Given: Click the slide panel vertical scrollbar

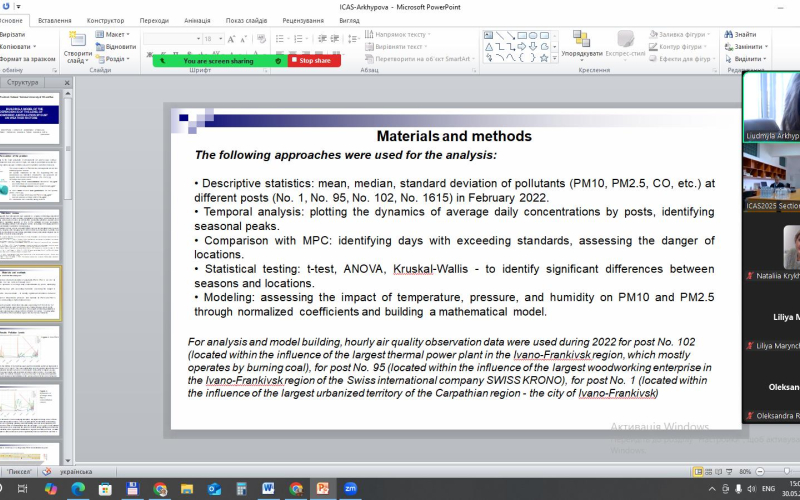Looking at the screenshot, I should pos(67,276).
